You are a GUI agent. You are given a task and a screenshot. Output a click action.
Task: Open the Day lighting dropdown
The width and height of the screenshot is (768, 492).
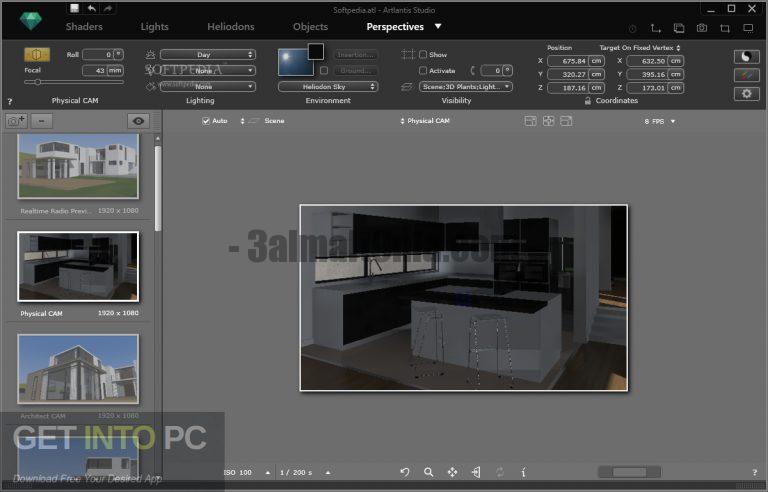point(208,54)
